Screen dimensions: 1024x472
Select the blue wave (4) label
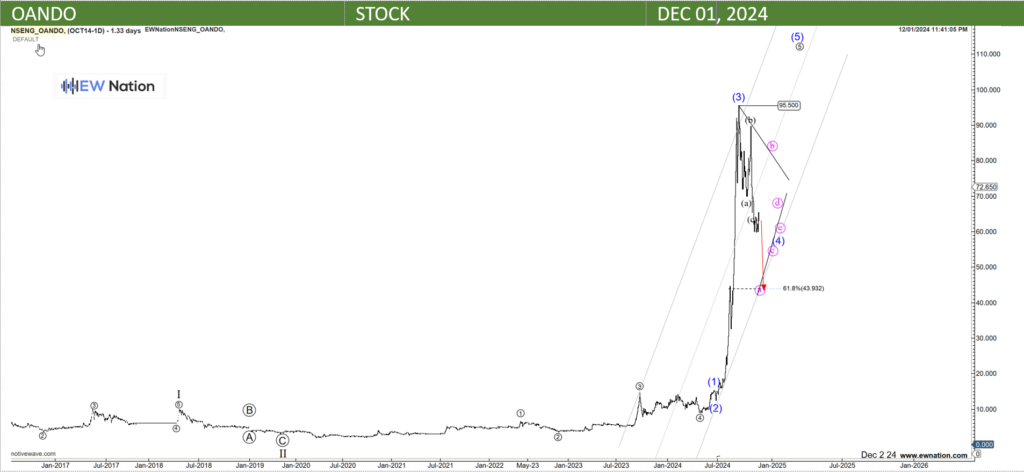click(x=778, y=241)
